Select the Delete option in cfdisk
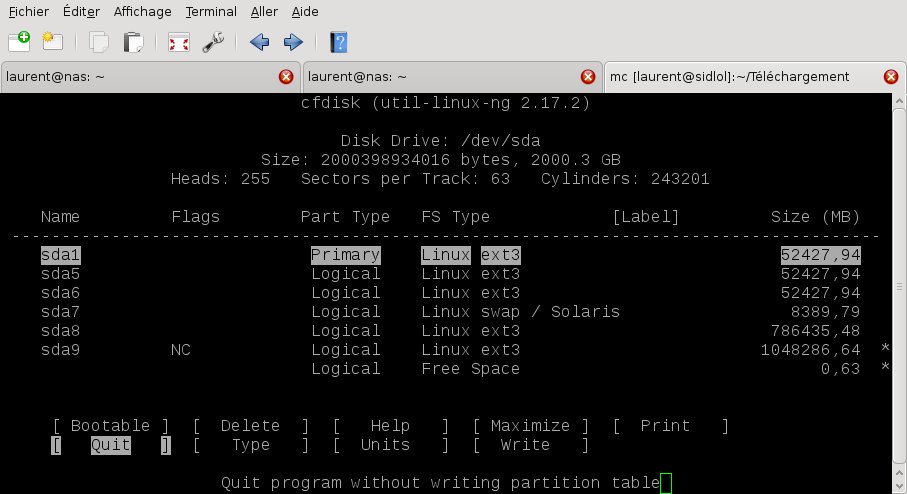 click(x=250, y=426)
